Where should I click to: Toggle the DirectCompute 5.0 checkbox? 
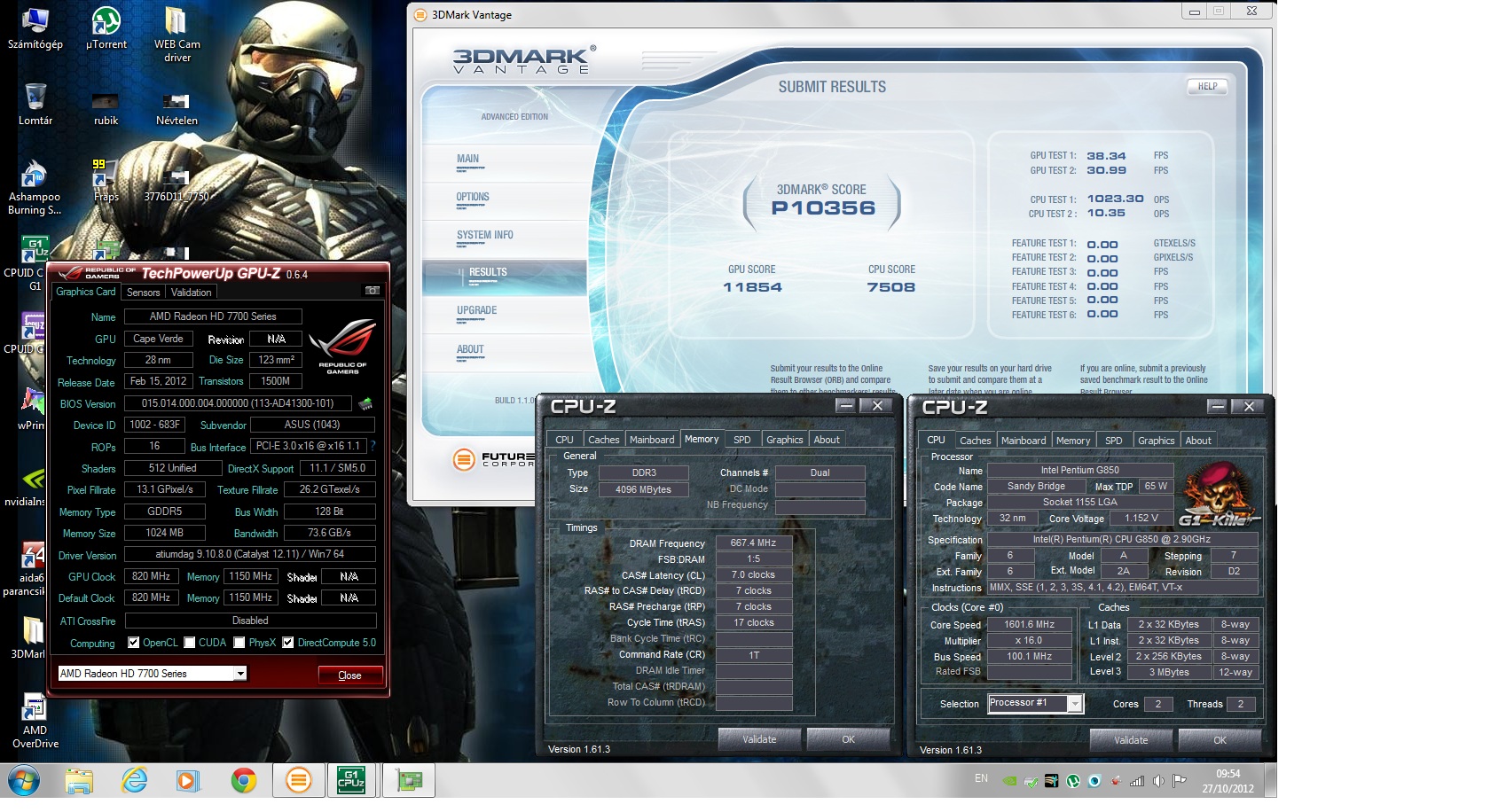[288, 643]
